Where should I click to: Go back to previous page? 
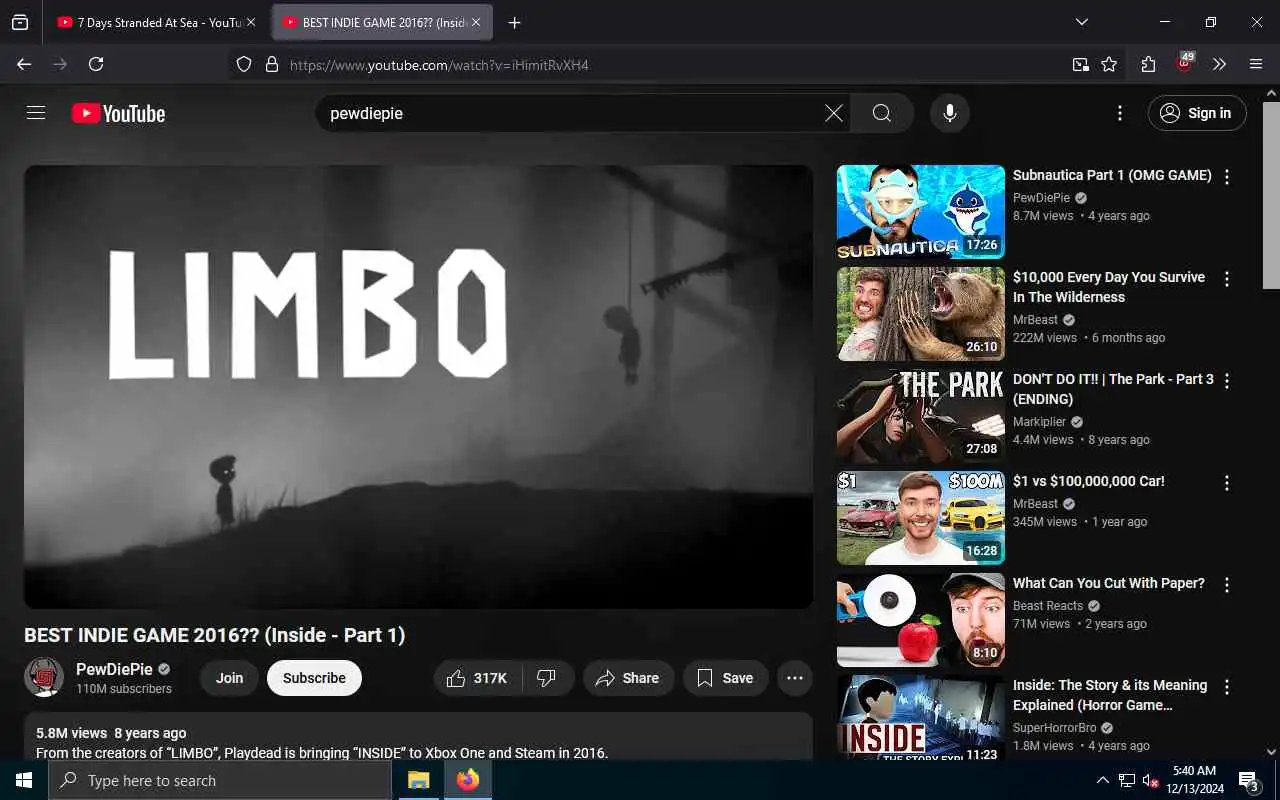[x=24, y=64]
